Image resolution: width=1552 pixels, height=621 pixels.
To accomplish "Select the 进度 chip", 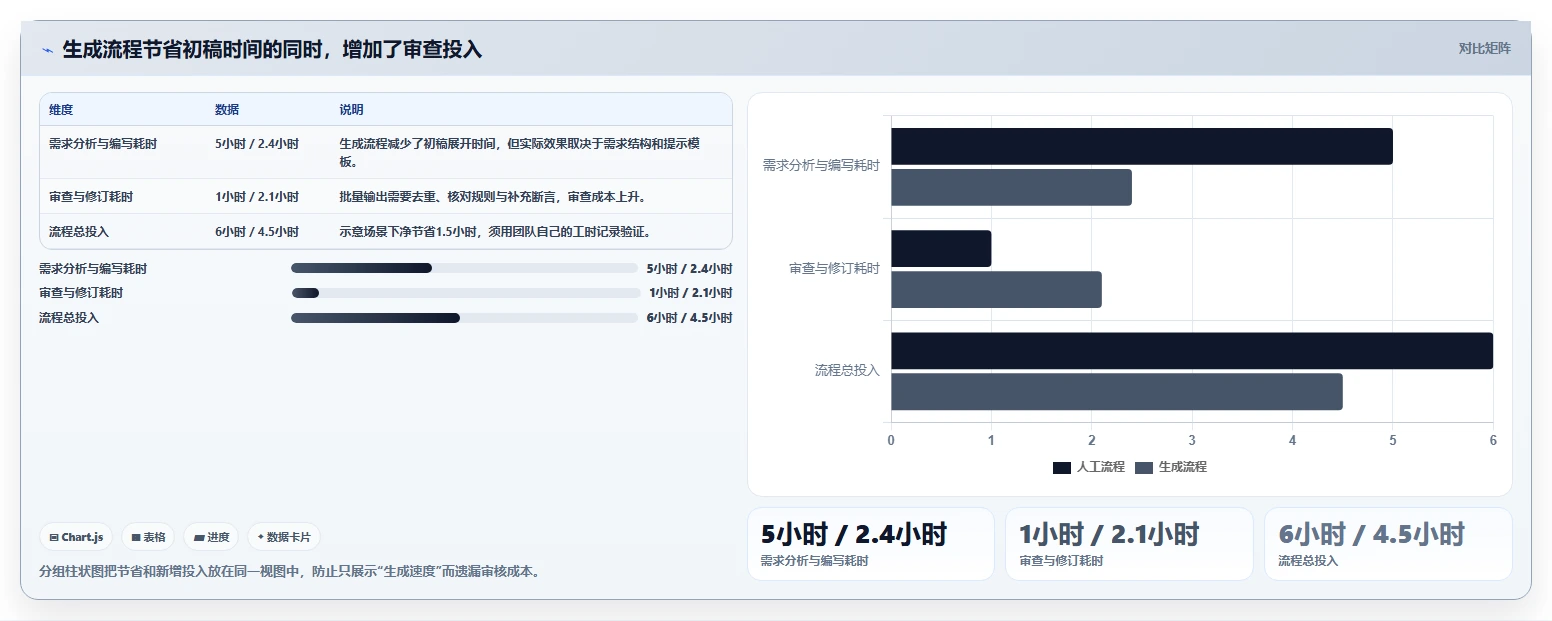I will [211, 537].
